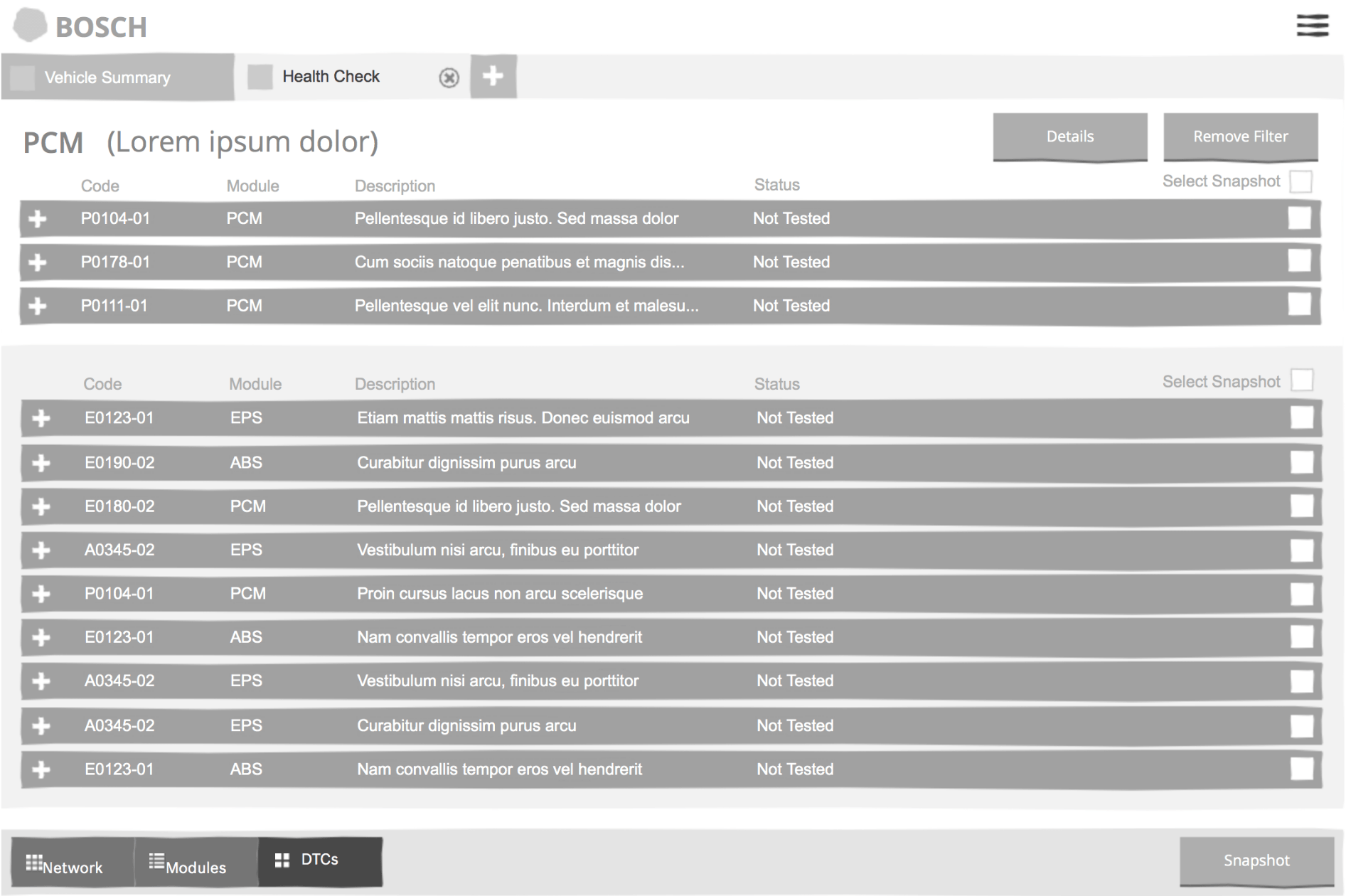The height and width of the screenshot is (896, 1346).
Task: Tick checkbox for P0178-01 row
Action: (1300, 261)
